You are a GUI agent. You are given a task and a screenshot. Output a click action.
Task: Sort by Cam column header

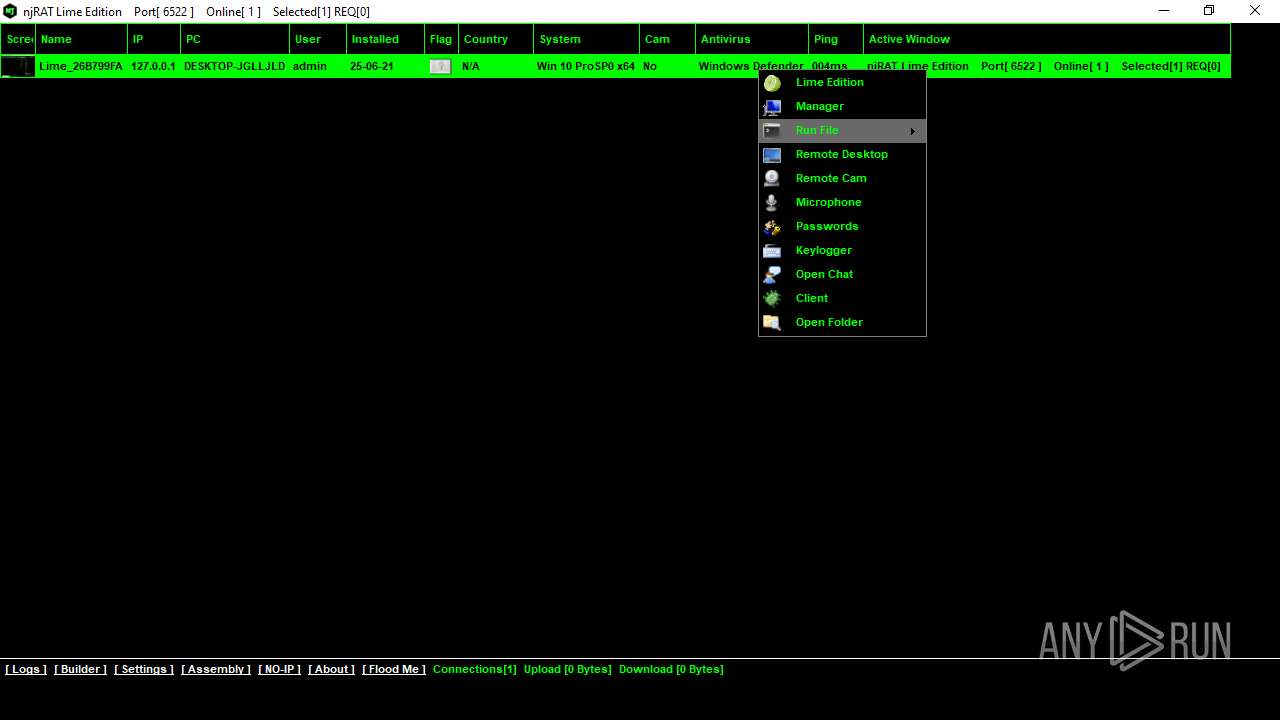(x=668, y=39)
